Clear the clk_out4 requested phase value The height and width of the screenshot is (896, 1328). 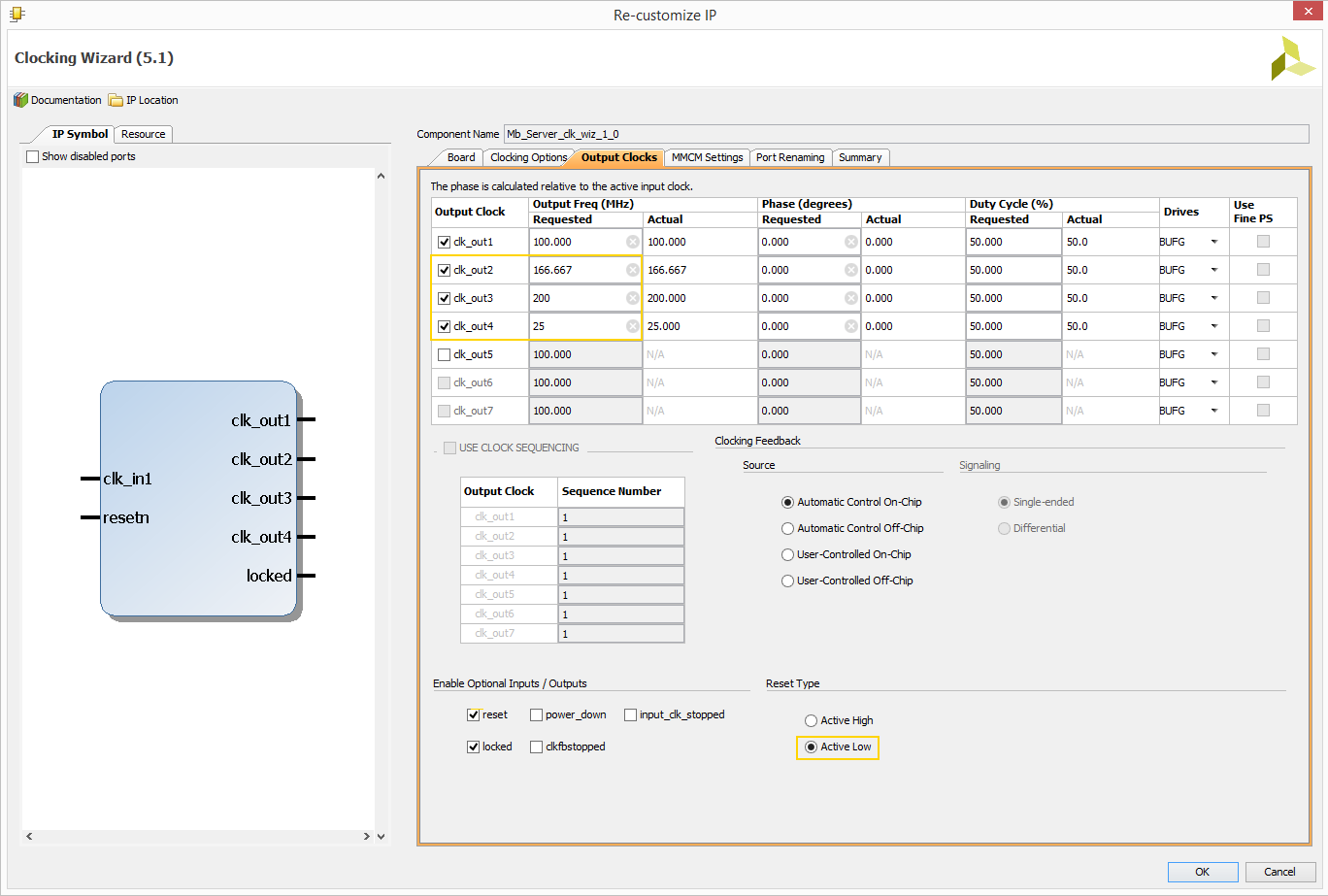click(851, 326)
